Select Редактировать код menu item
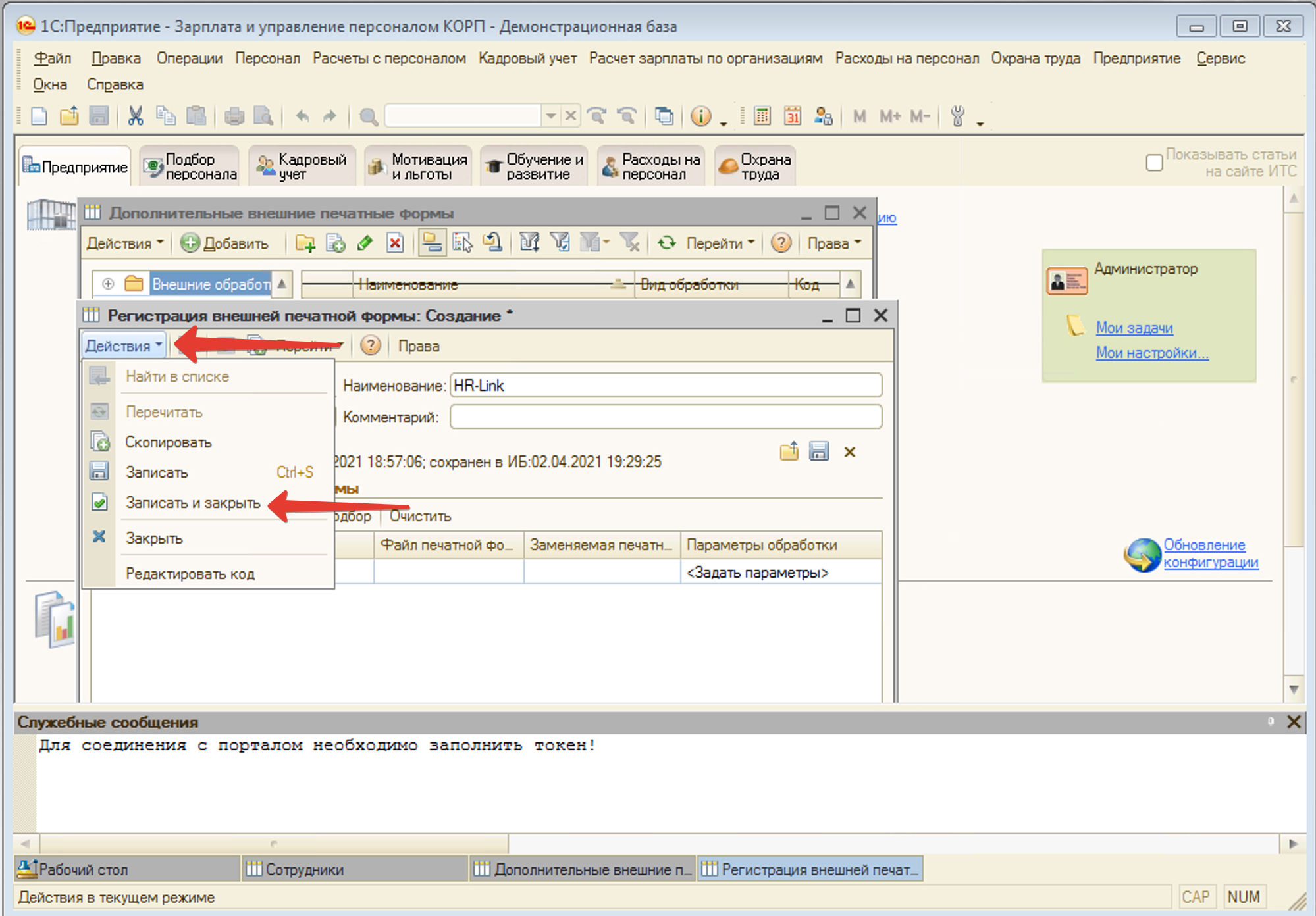This screenshot has height=916, width=1316. [x=190, y=574]
